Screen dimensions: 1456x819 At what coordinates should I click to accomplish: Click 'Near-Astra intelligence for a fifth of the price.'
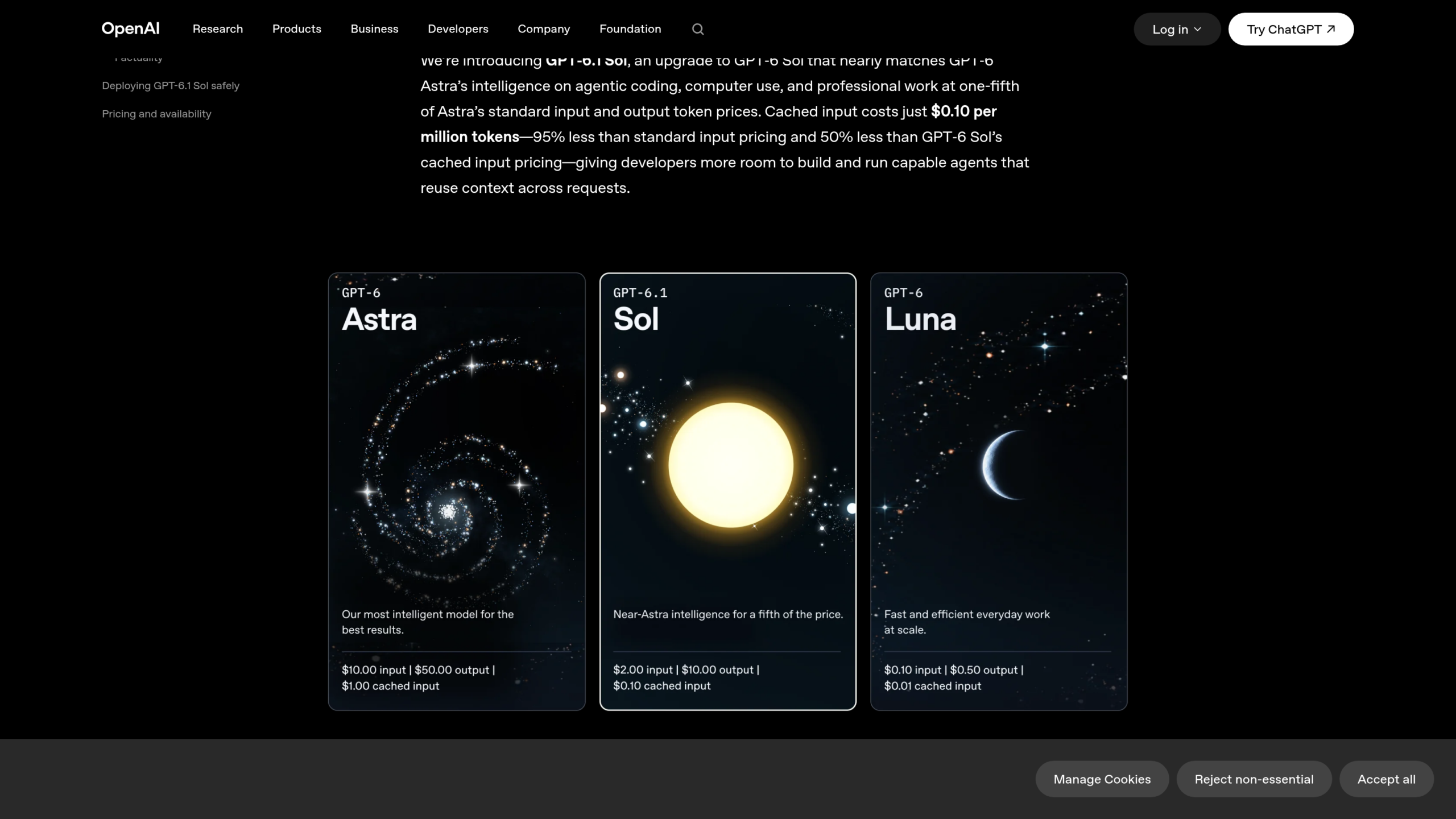pyautogui.click(x=728, y=614)
